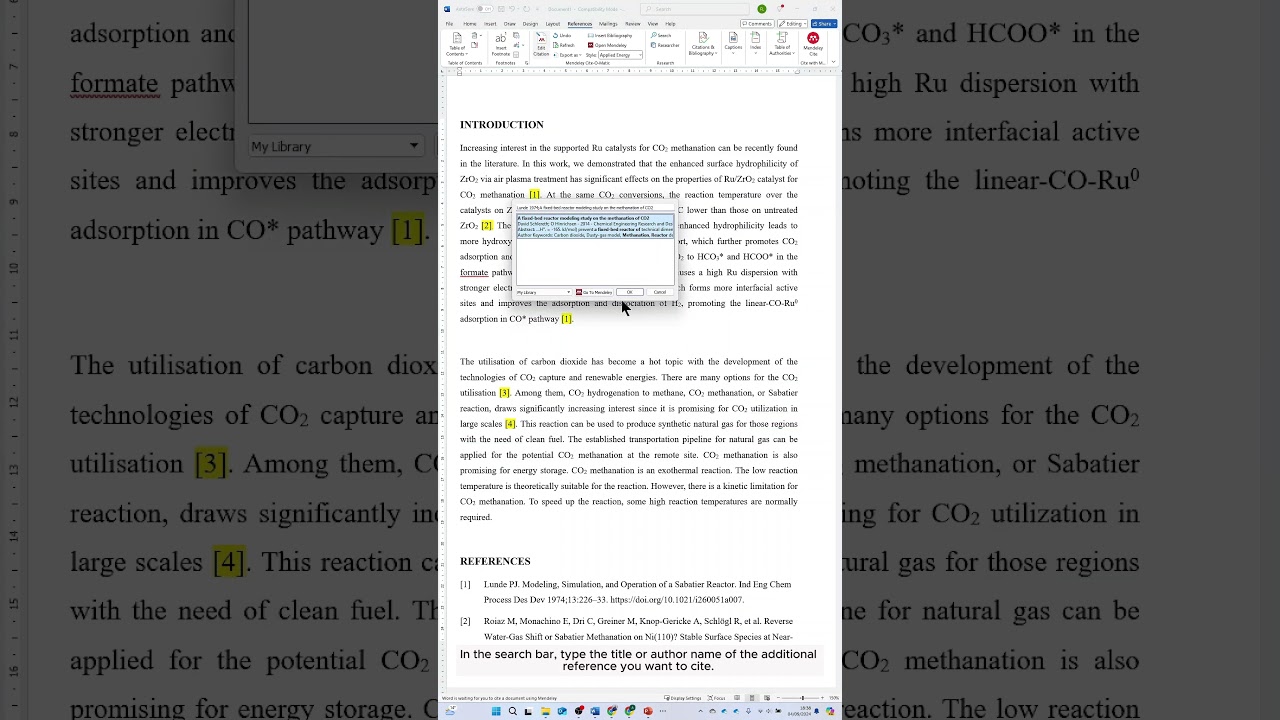Open the Index dropdown
Image resolution: width=1280 pixels, height=720 pixels.
pos(755,44)
